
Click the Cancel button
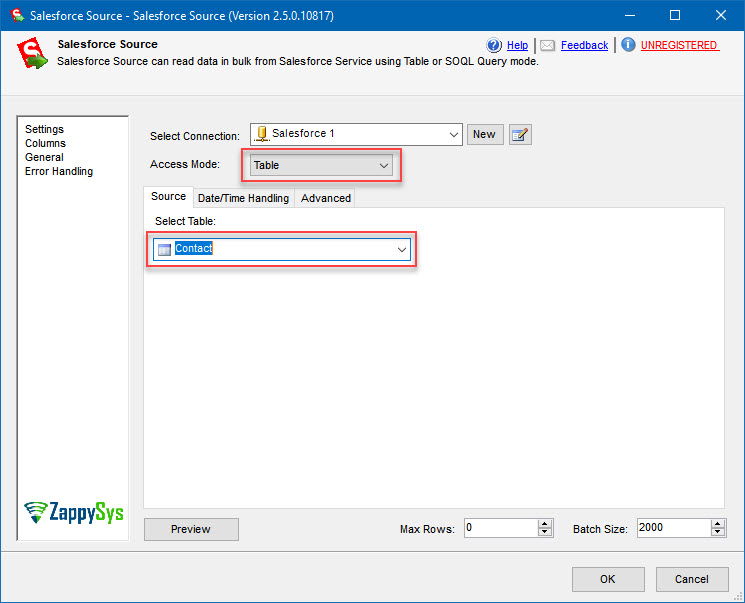(692, 579)
